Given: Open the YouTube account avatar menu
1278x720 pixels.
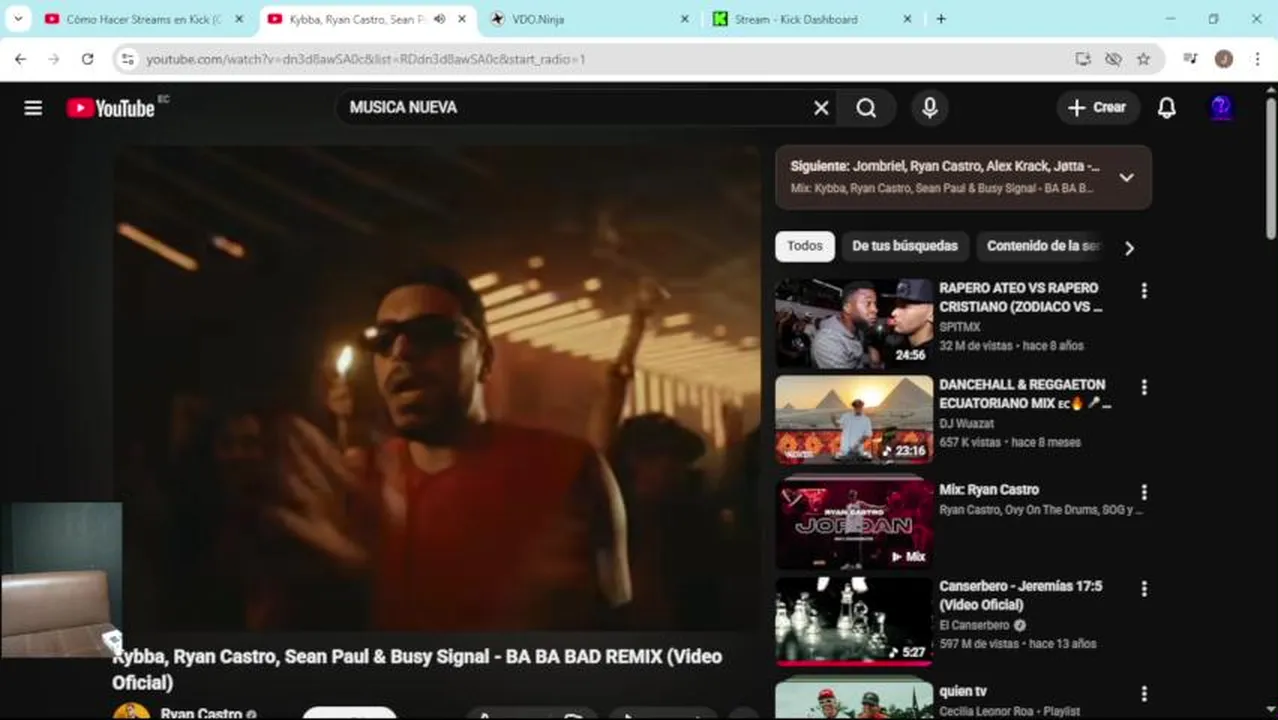Looking at the screenshot, I should click(x=1221, y=108).
